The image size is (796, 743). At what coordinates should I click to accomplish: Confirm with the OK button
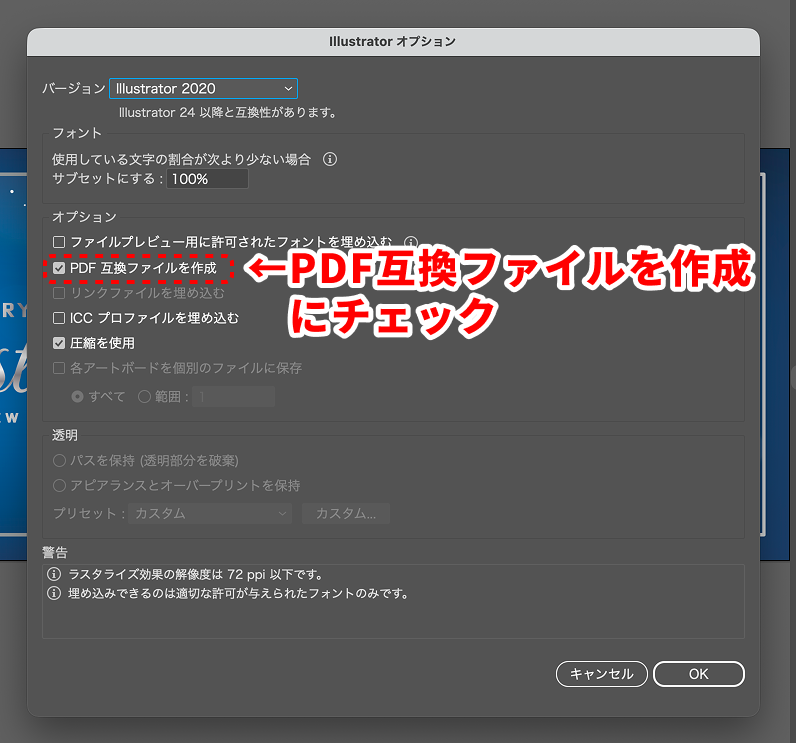pyautogui.click(x=699, y=674)
